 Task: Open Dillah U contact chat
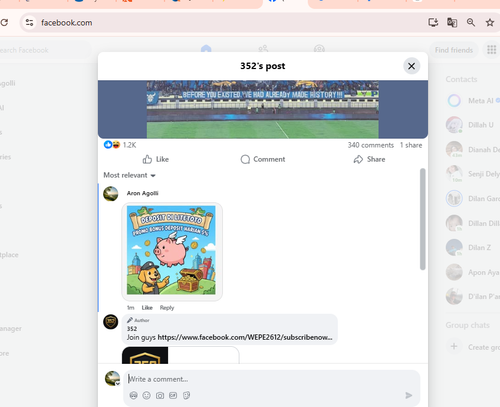tap(472, 125)
